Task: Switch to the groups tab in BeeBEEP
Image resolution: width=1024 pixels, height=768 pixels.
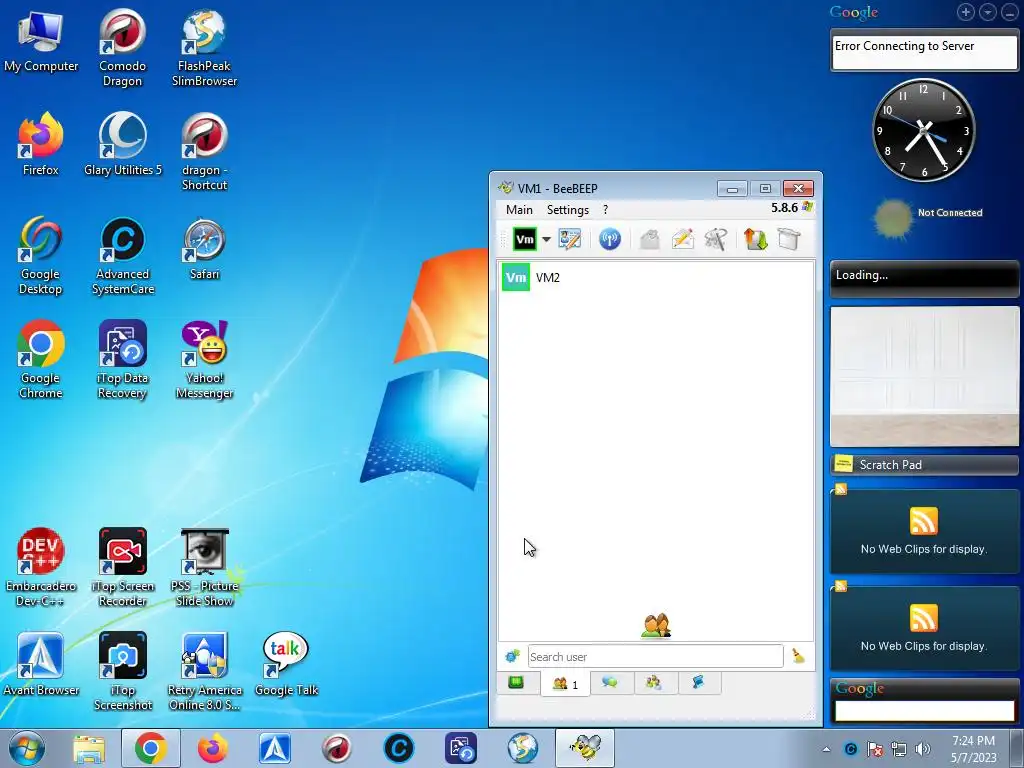Action: coord(654,683)
